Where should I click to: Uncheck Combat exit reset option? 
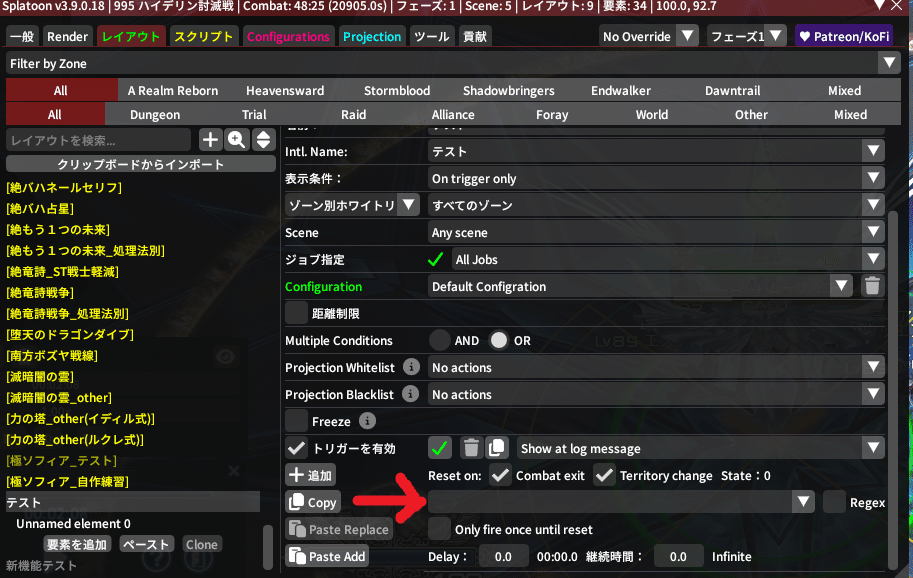[500, 476]
